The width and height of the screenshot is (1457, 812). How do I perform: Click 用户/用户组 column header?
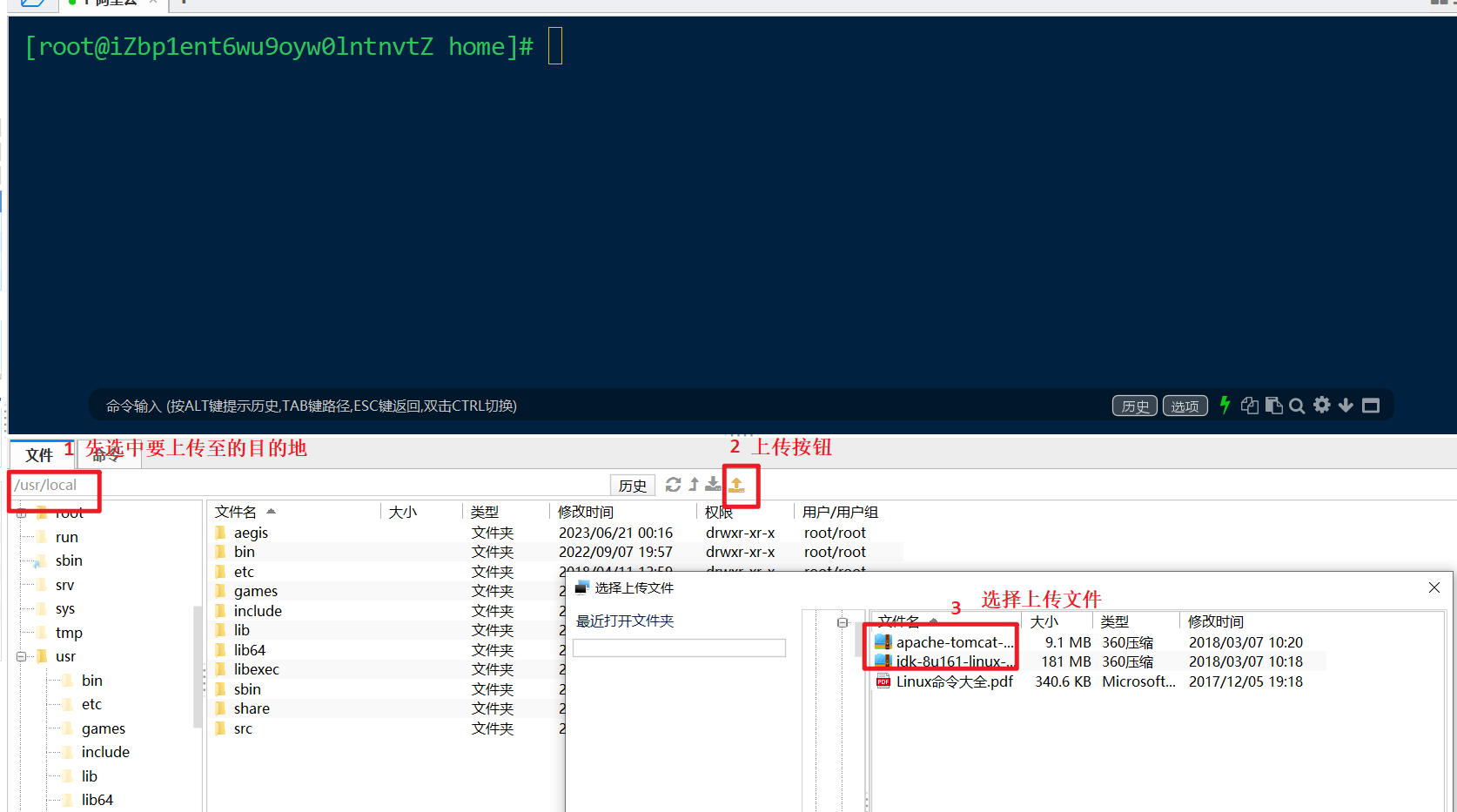coord(840,512)
